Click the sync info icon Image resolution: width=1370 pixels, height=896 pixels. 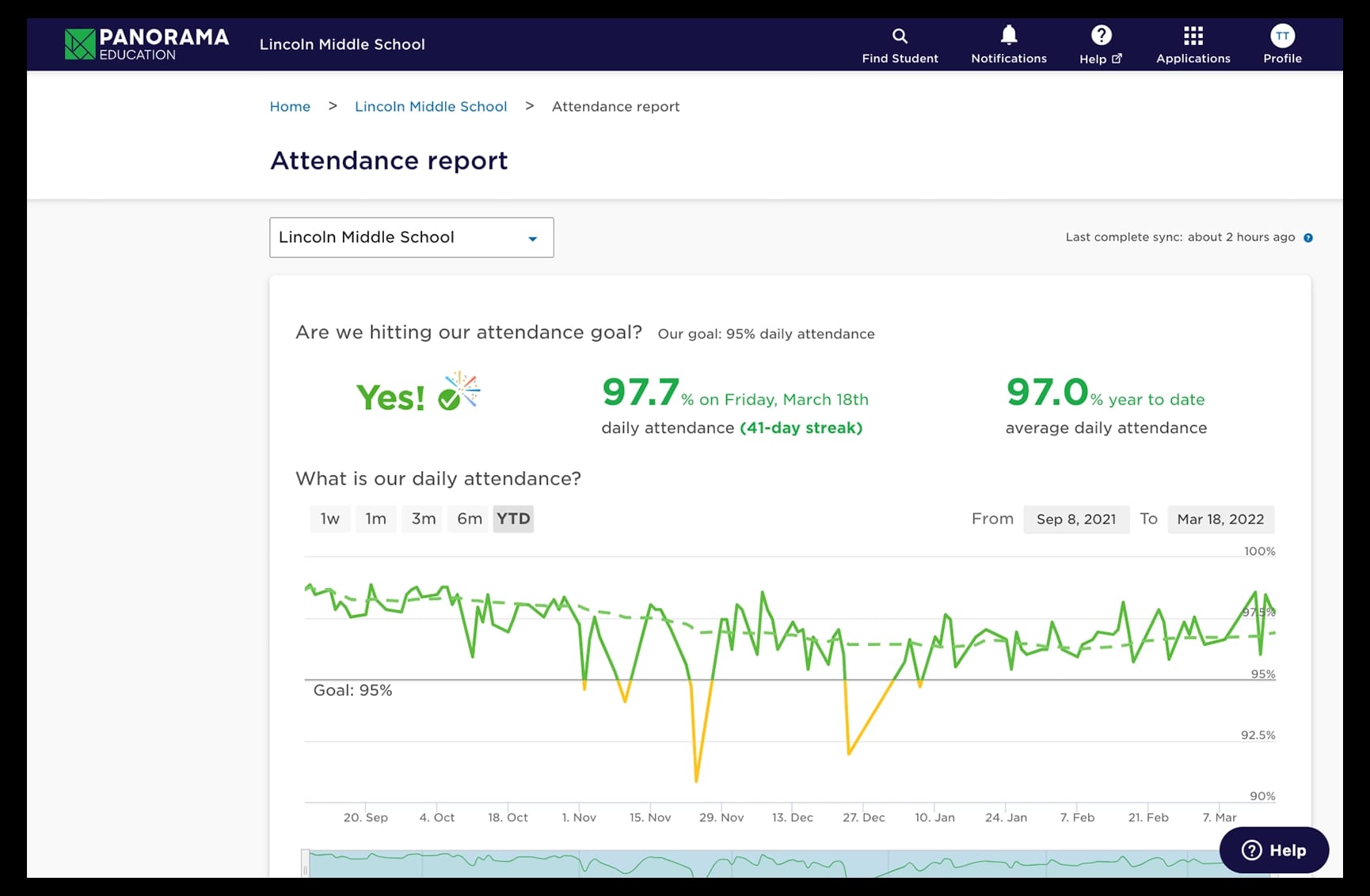pos(1308,237)
